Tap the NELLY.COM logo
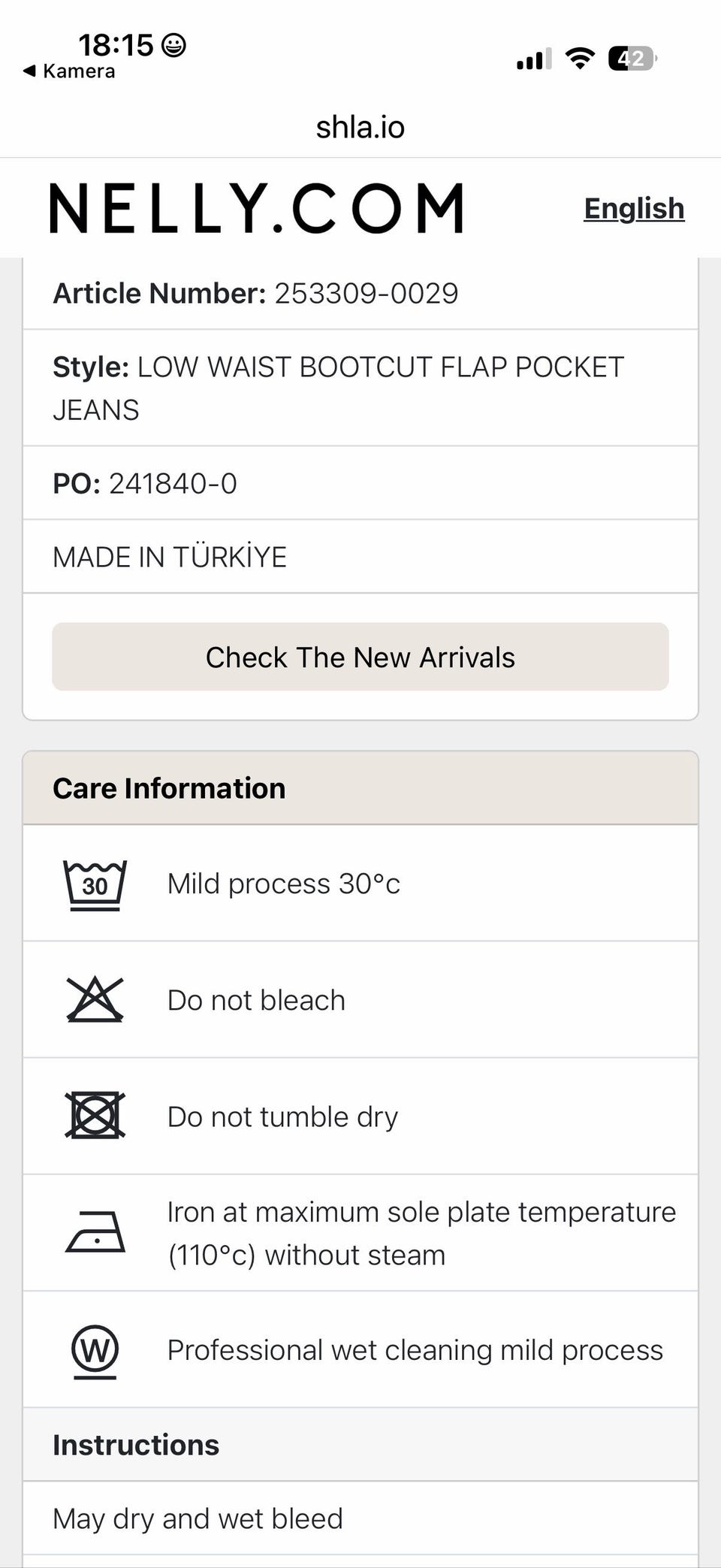The width and height of the screenshot is (721, 1568). coord(256,208)
